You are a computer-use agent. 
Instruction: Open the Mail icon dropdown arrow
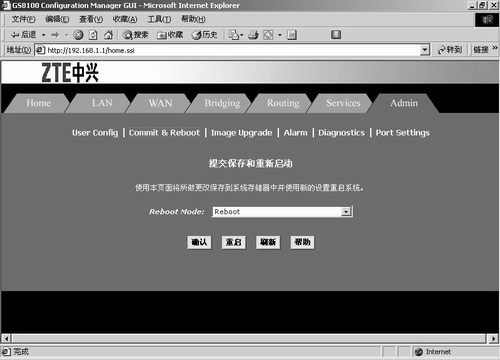(242, 35)
